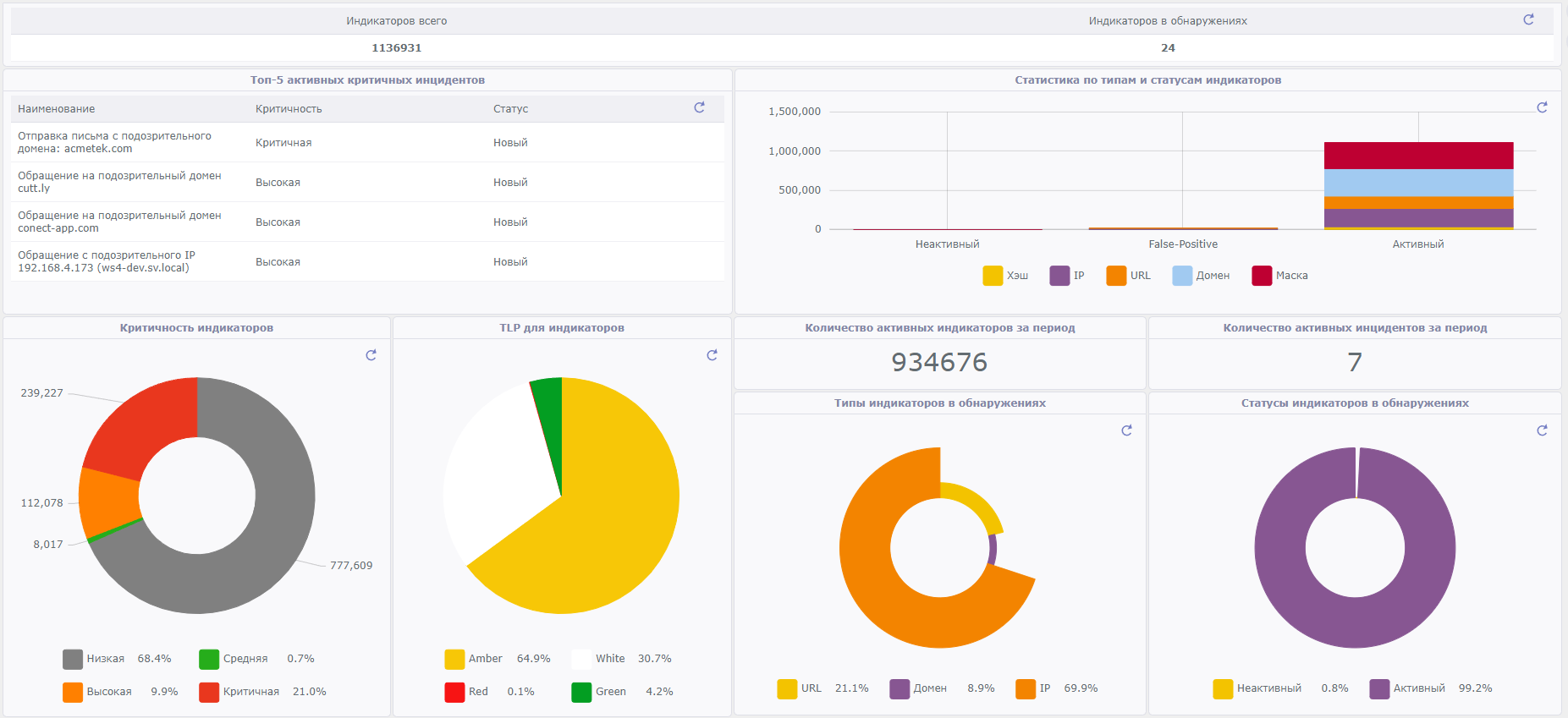The height and width of the screenshot is (718, 1568).
Task: Refresh the indicator statuses in detections chart
Action: [x=1542, y=430]
